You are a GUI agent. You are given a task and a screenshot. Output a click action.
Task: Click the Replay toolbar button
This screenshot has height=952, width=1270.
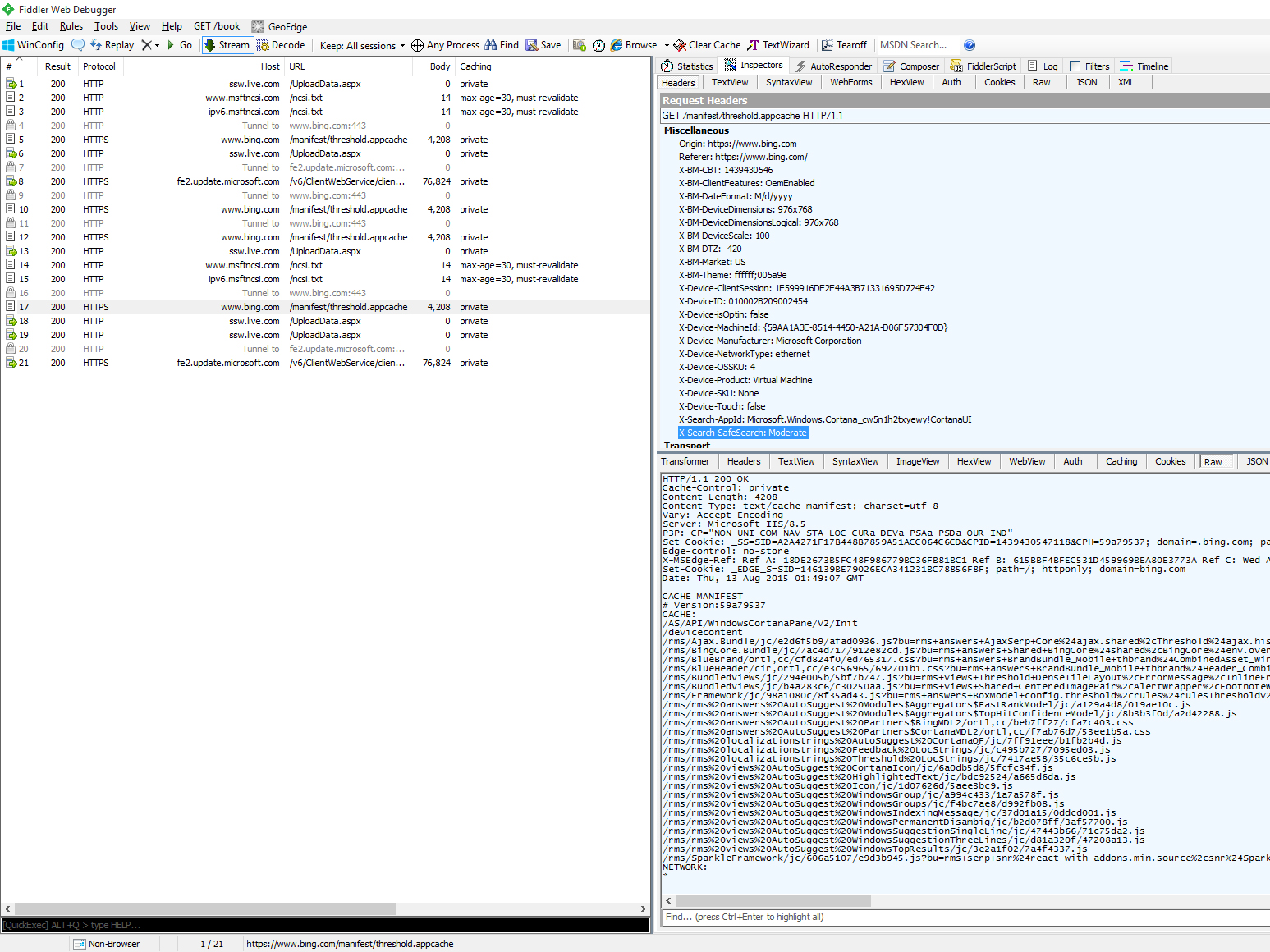pos(112,45)
